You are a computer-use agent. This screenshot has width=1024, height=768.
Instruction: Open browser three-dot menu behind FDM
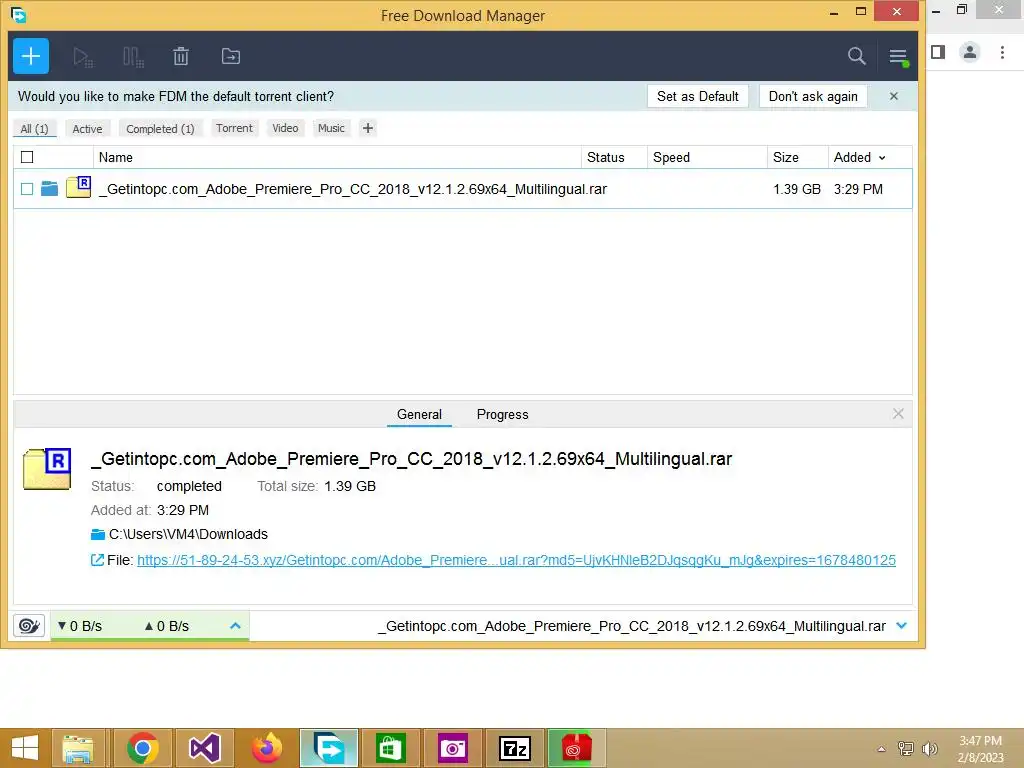click(x=1002, y=52)
